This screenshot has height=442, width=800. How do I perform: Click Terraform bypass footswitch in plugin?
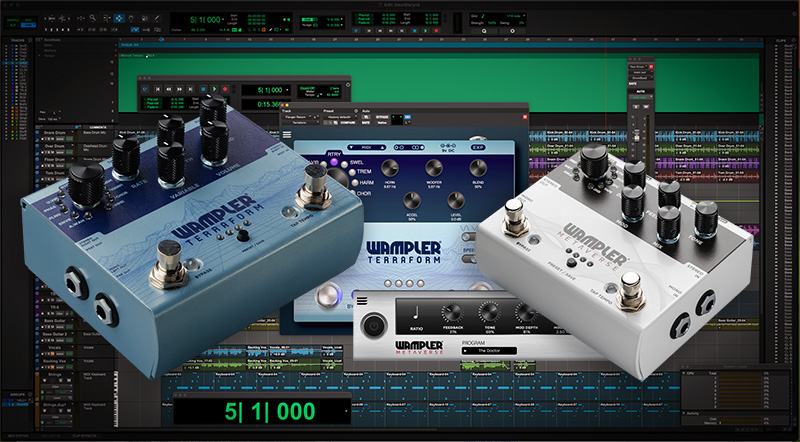328,295
